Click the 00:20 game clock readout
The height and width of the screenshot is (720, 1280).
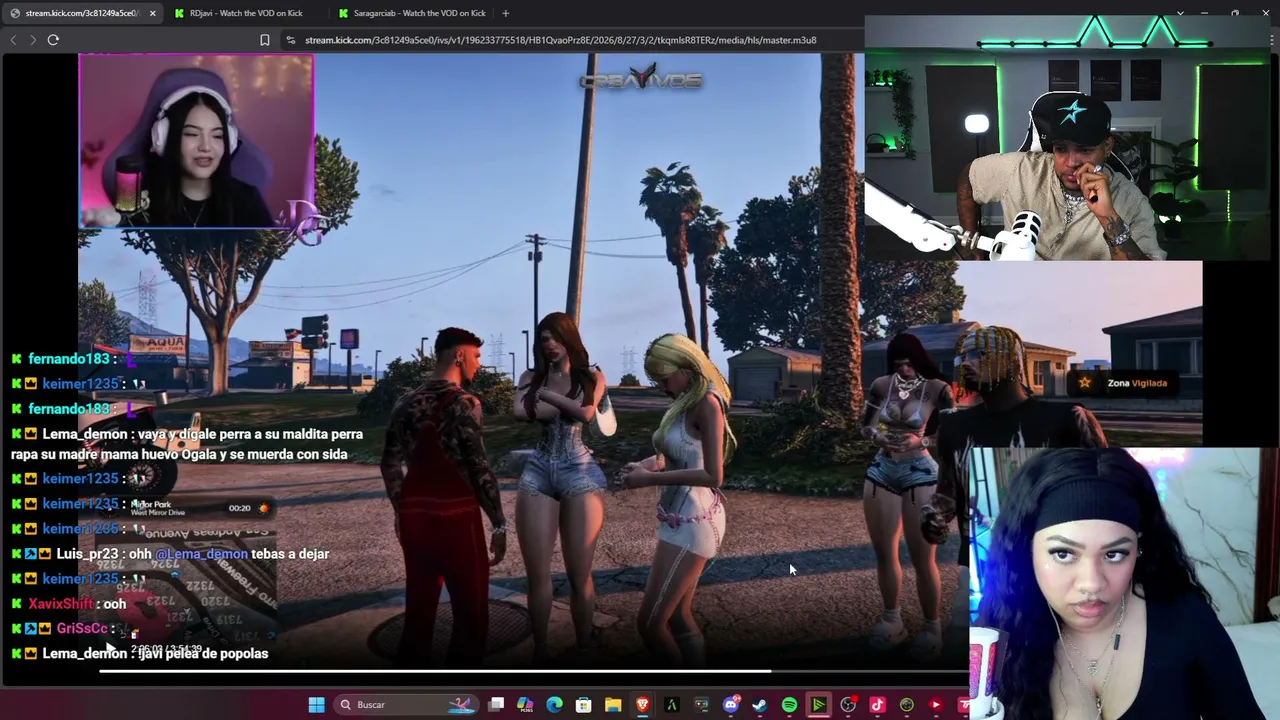coord(239,508)
